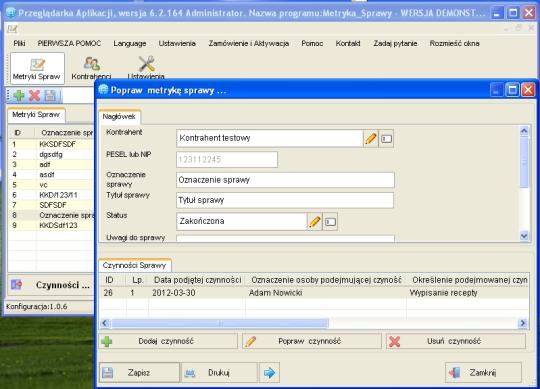Open the Language menu
Screen dimensions: 540x389
[x=130, y=43]
